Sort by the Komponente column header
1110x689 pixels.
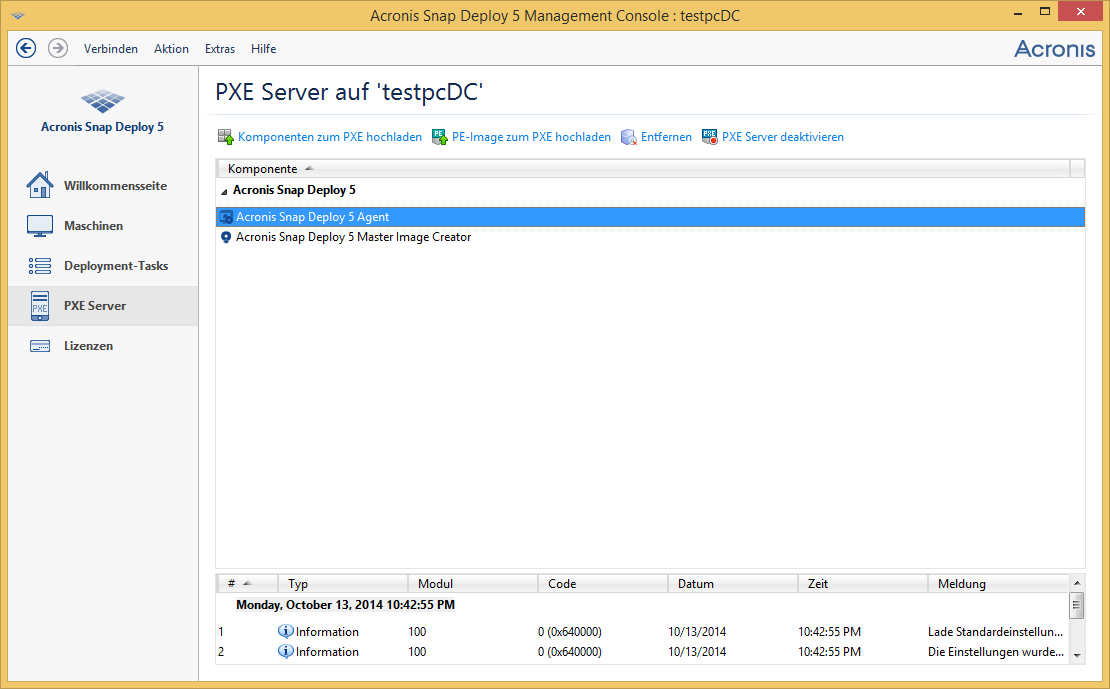(643, 169)
